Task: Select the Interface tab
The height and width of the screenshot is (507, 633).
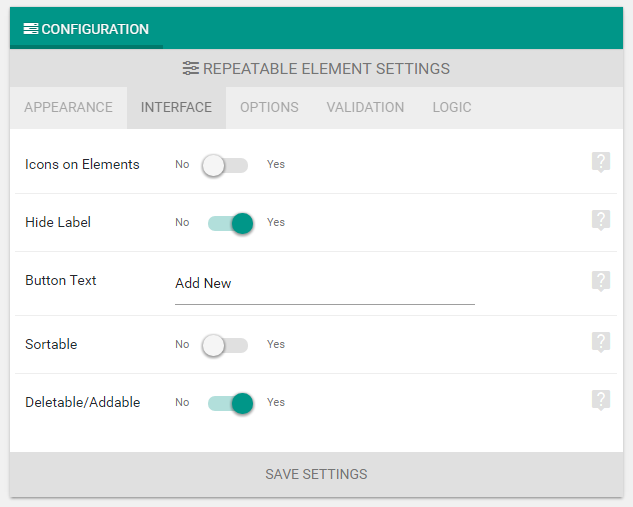Action: point(176,107)
